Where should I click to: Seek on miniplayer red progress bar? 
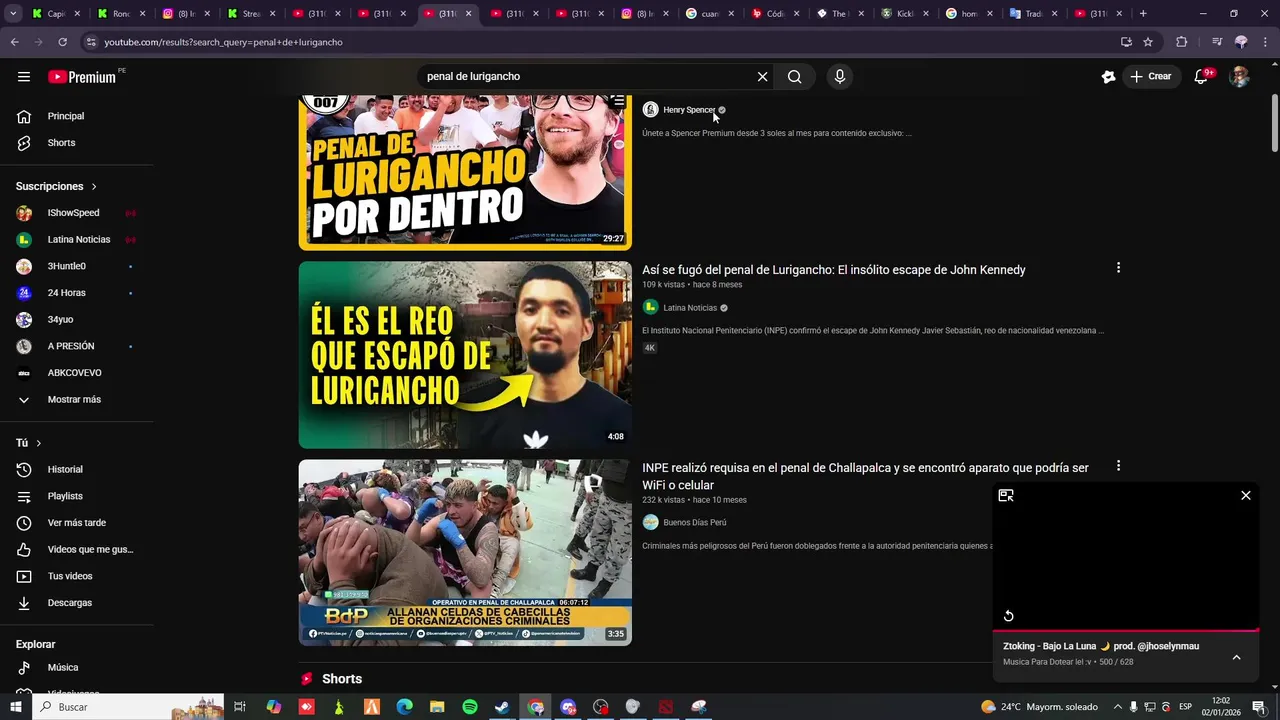[1126, 631]
